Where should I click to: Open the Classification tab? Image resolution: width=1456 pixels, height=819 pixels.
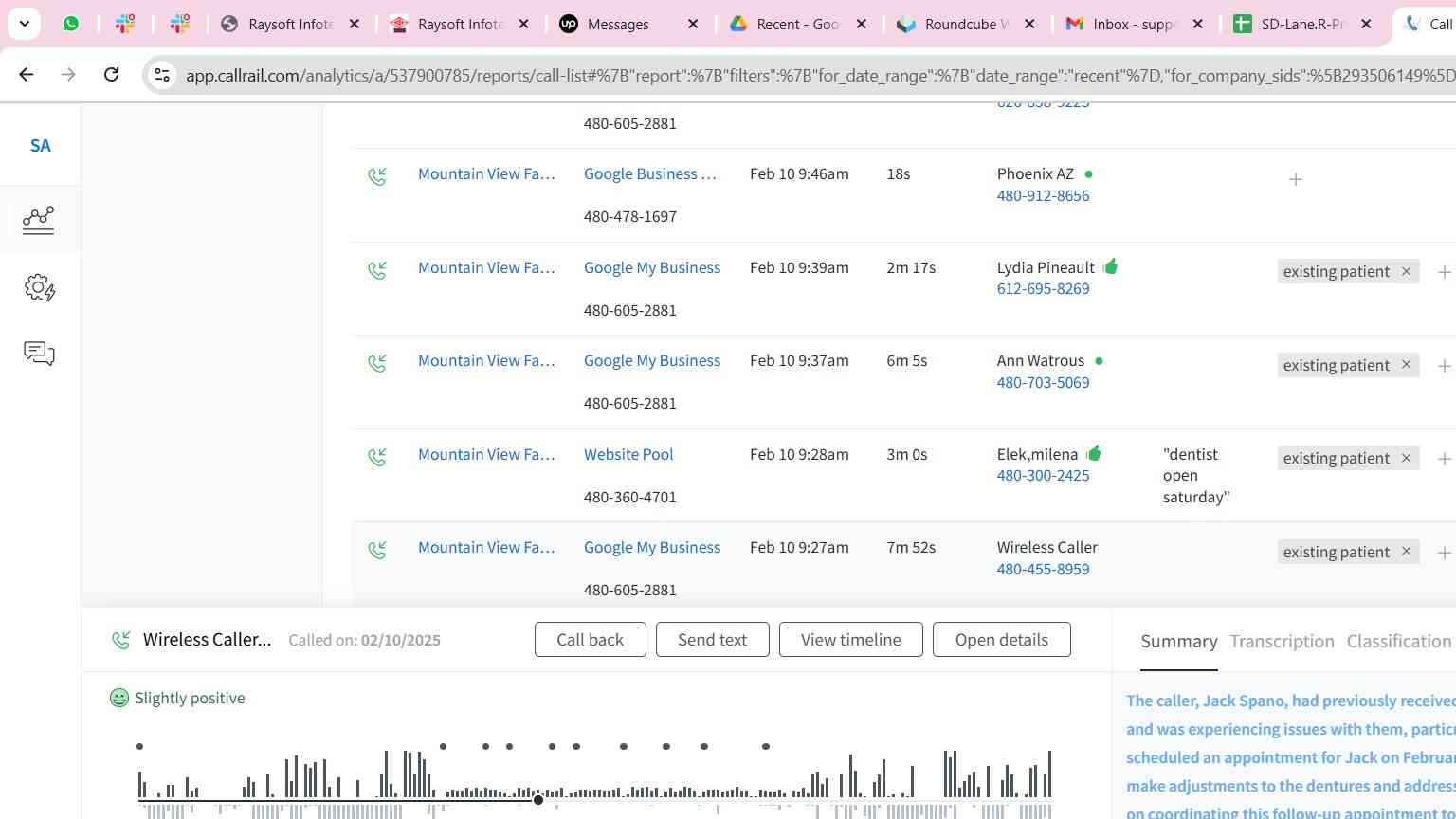[x=1399, y=642]
